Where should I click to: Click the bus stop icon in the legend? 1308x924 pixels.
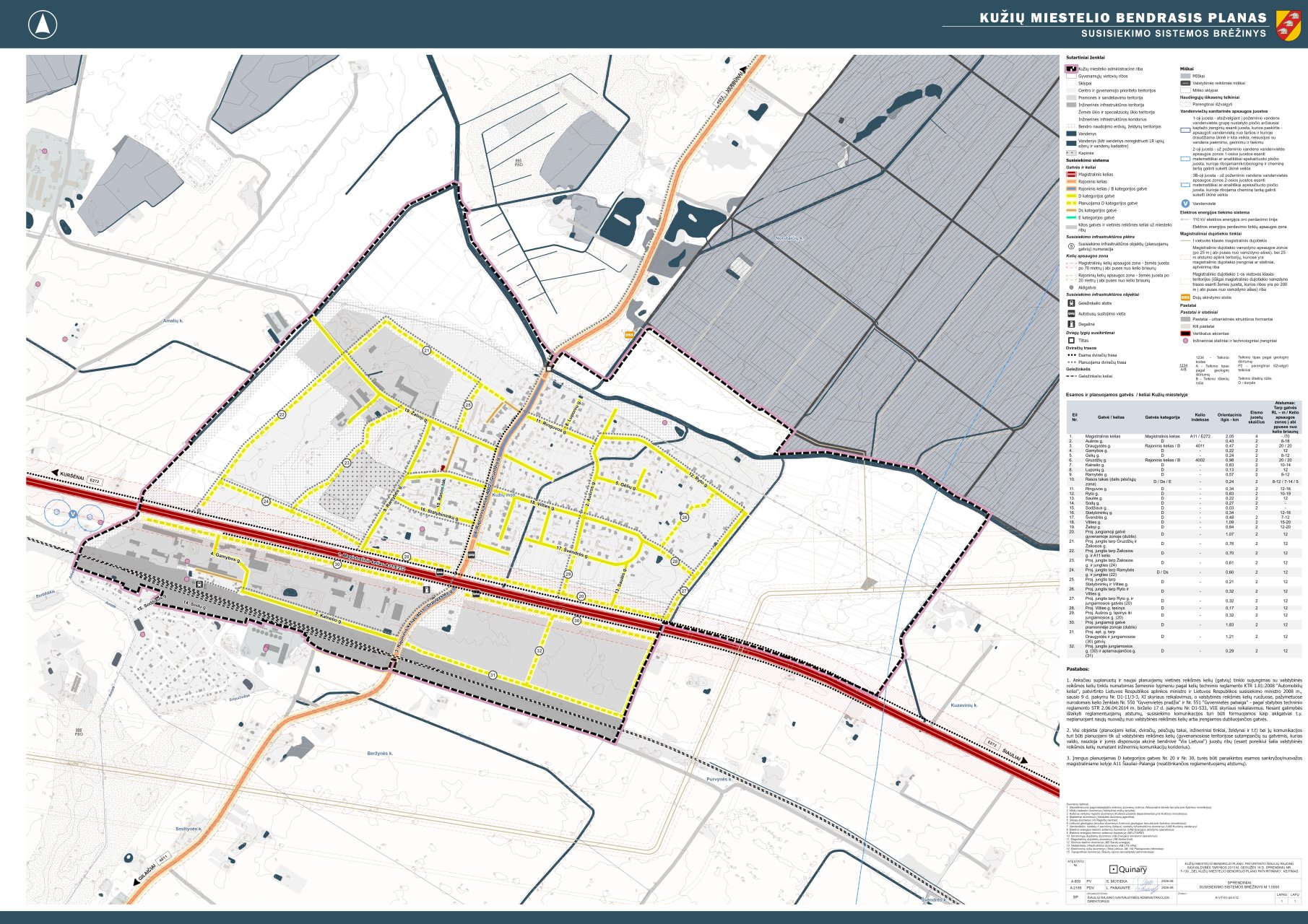[x=1071, y=313]
